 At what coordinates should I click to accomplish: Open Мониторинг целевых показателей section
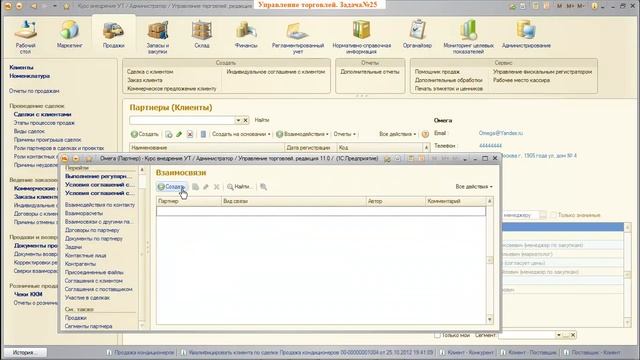point(469,37)
